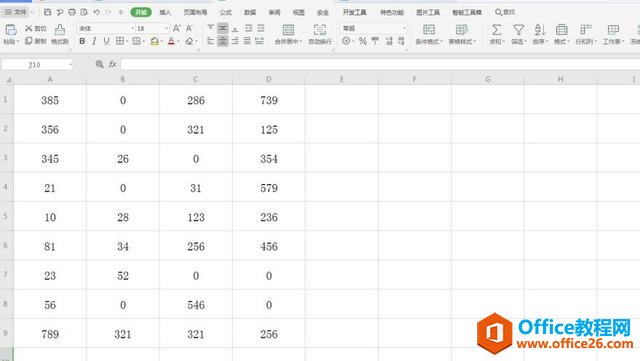Image resolution: width=640 pixels, height=361 pixels.
Task: Click the Table Style icon
Action: point(461,30)
